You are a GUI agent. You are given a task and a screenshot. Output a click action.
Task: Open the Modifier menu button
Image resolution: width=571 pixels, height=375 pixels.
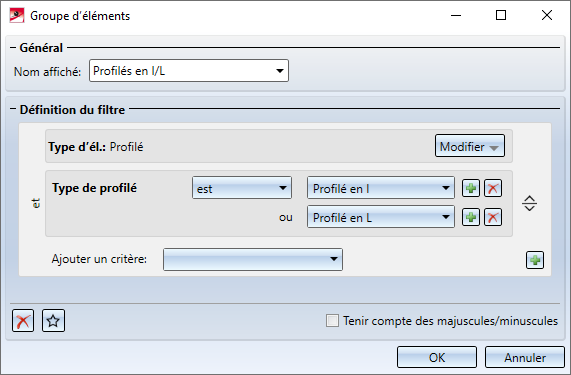point(470,146)
